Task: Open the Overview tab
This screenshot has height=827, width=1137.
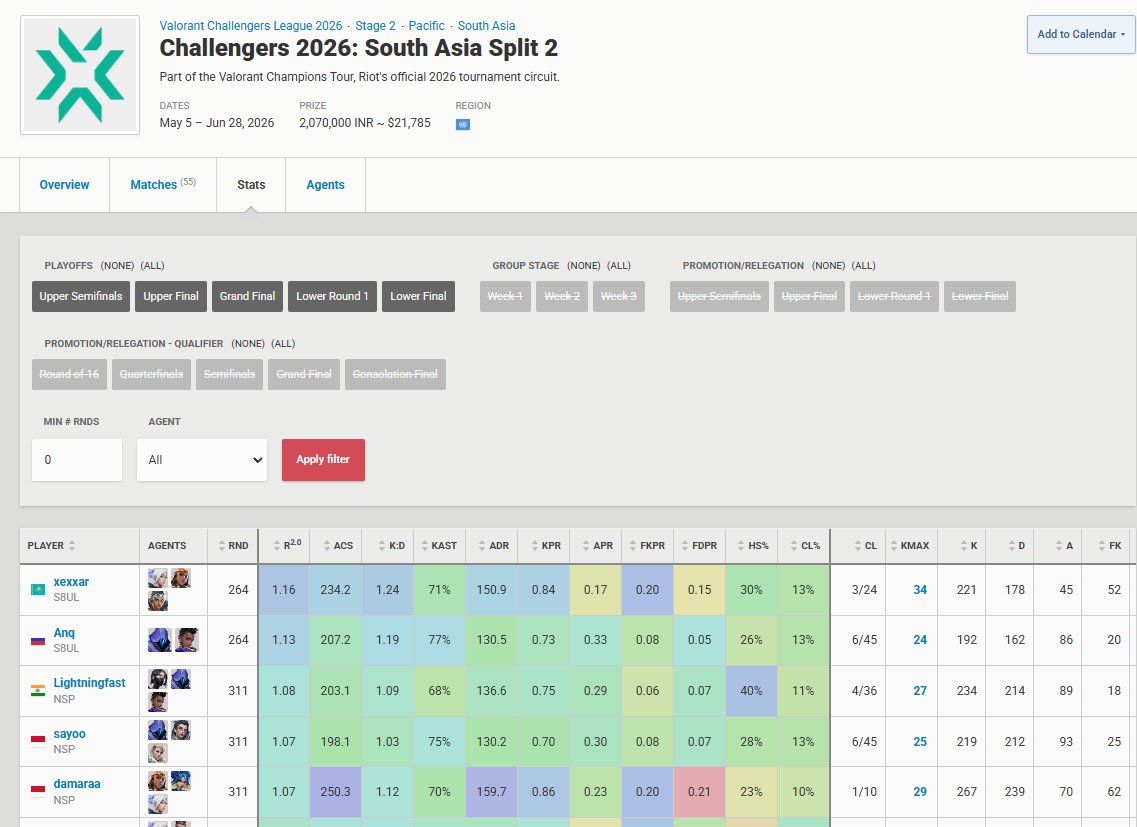Action: (65, 185)
